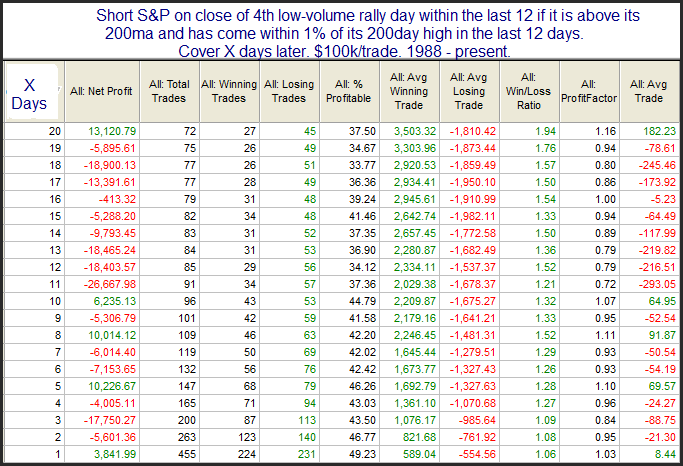Click All: % Profitable column header
Image resolution: width=683 pixels, height=466 pixels.
(349, 92)
